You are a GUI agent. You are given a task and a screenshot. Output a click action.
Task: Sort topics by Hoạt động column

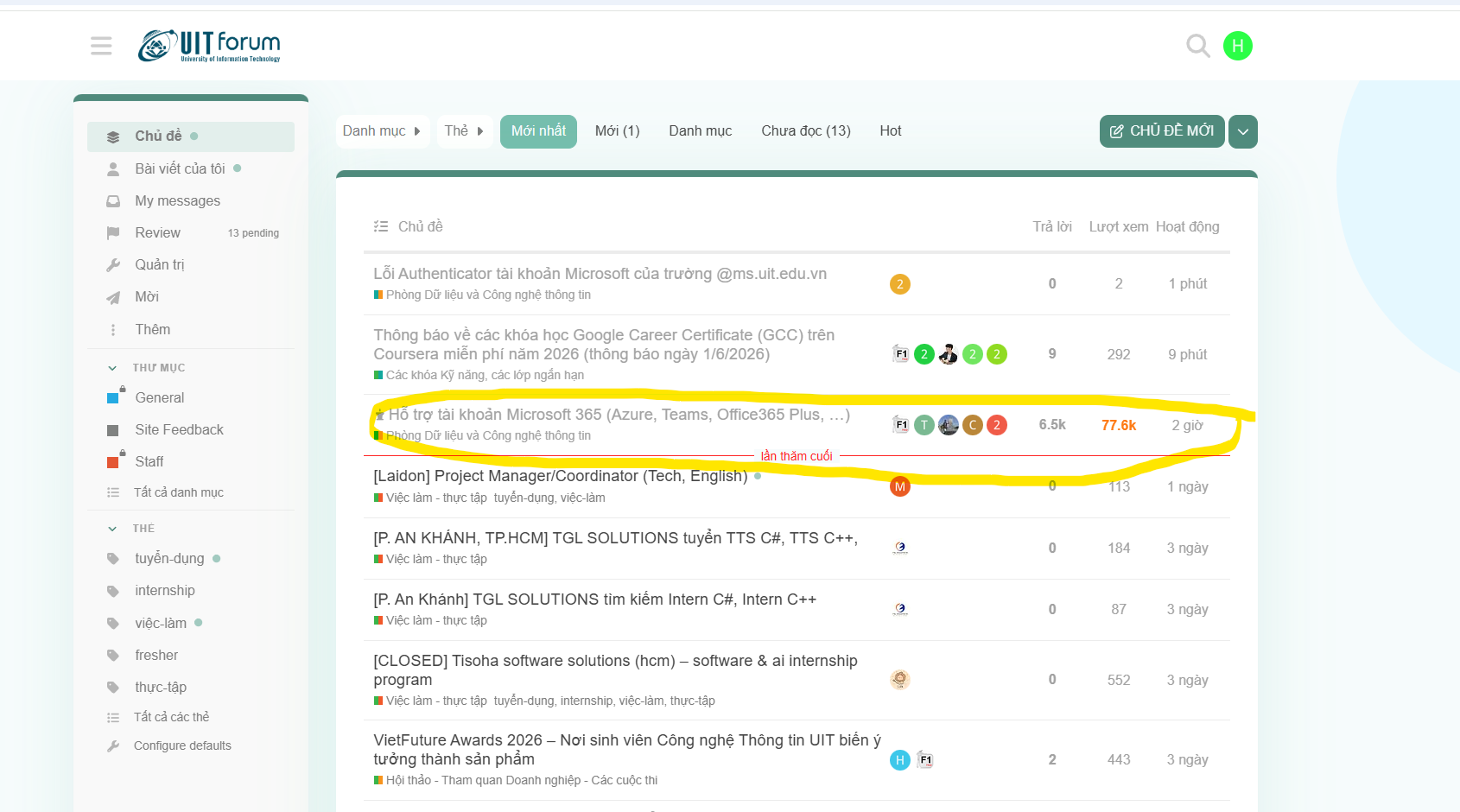(1188, 226)
